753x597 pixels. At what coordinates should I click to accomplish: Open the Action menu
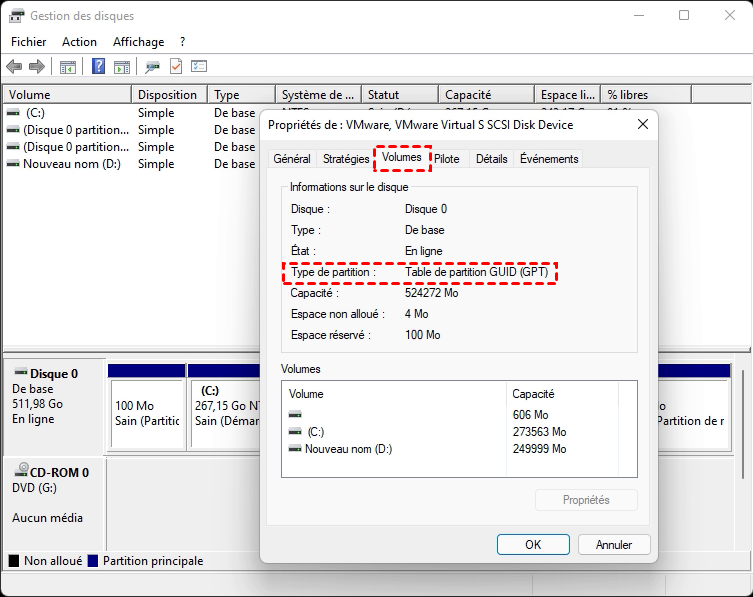coord(79,42)
